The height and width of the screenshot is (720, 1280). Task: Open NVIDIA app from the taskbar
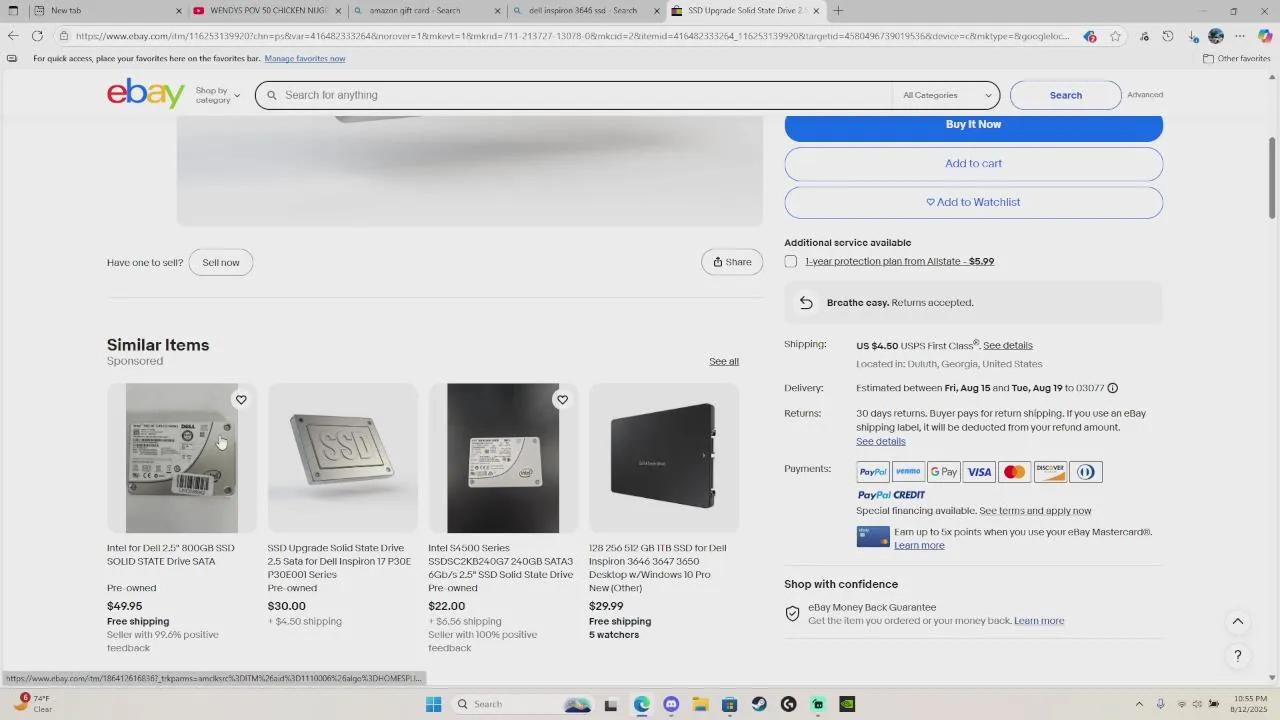[x=847, y=704]
